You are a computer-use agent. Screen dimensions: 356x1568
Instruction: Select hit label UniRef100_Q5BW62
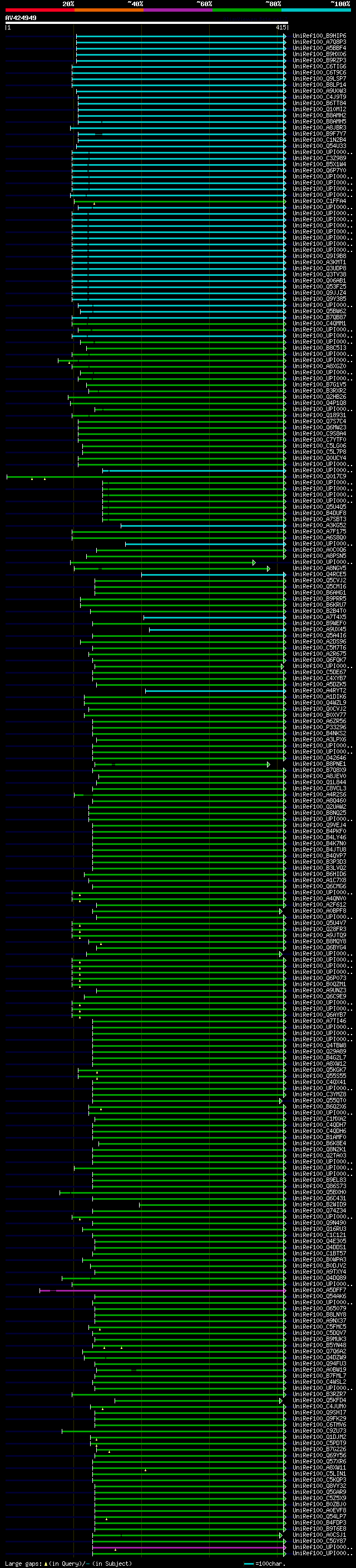click(319, 311)
